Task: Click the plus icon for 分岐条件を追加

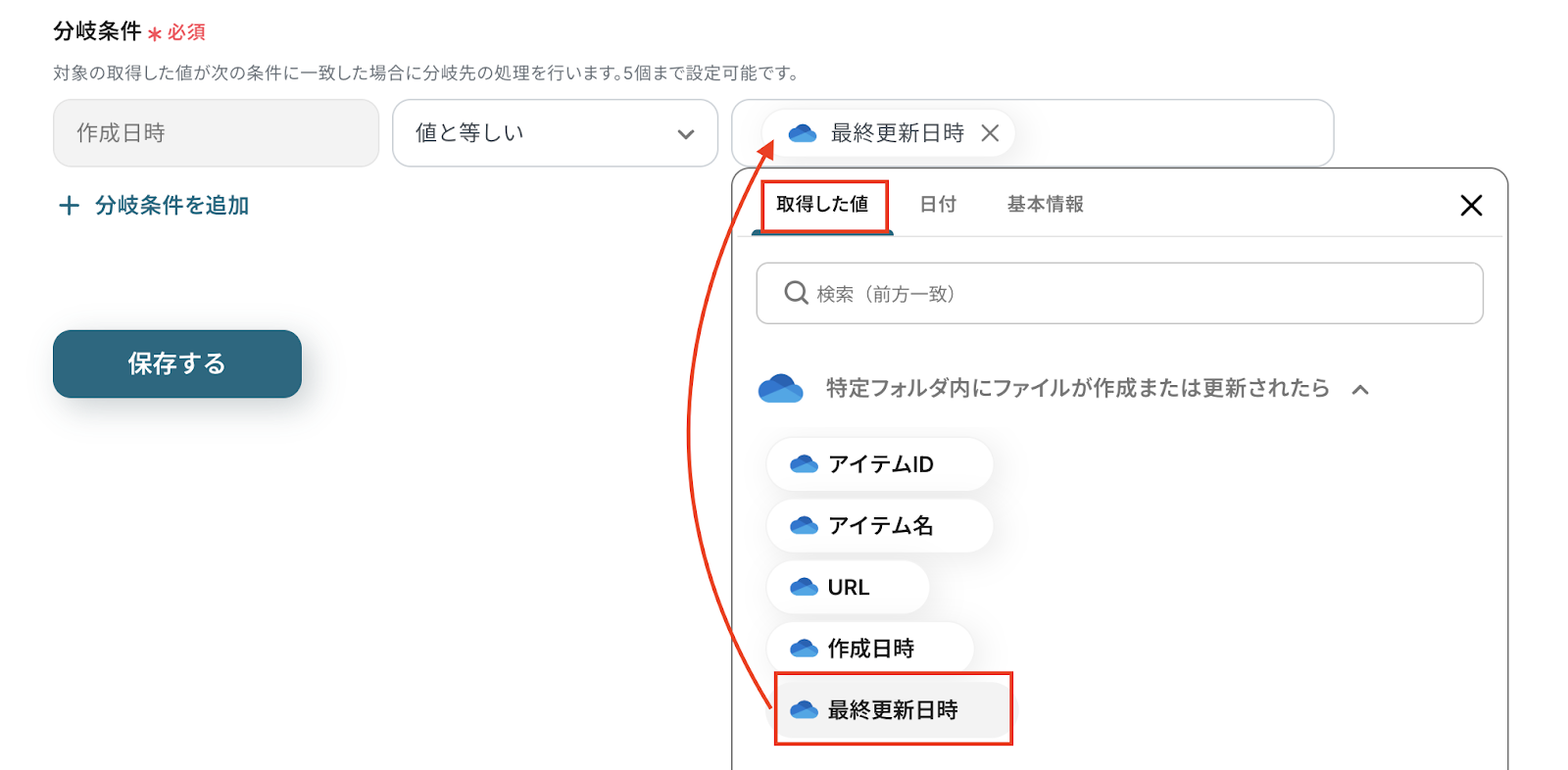Action: point(69,206)
